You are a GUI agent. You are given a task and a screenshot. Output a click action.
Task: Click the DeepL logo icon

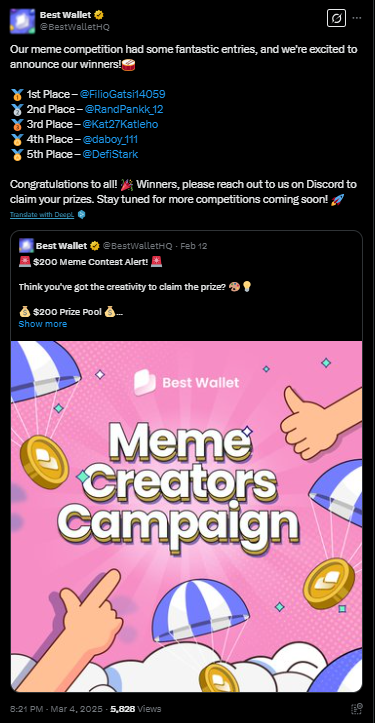click(81, 214)
